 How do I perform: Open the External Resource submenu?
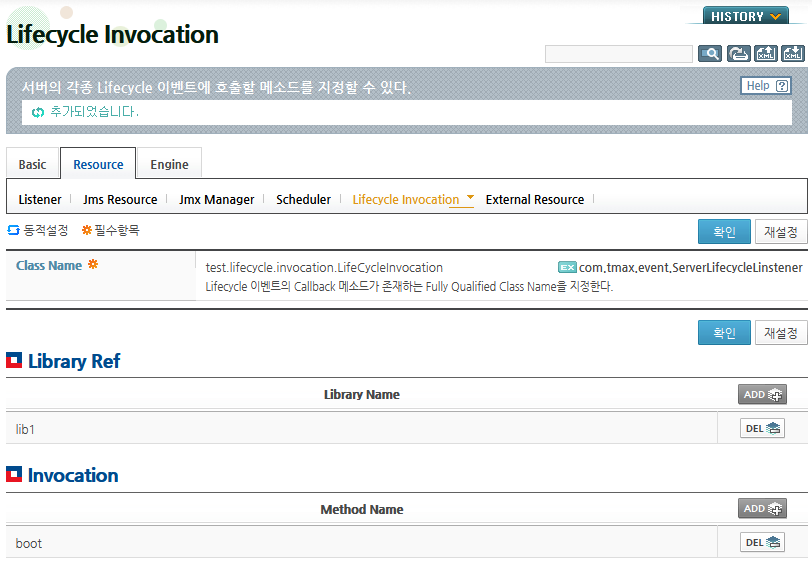(534, 199)
